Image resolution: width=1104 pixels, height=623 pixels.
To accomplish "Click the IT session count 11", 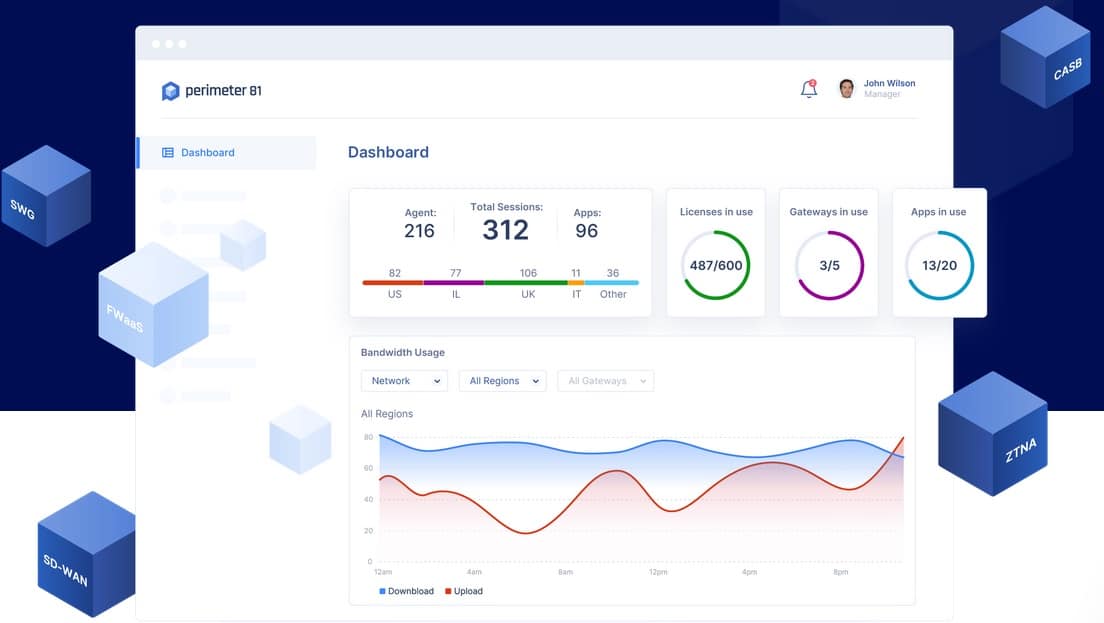I will point(576,273).
